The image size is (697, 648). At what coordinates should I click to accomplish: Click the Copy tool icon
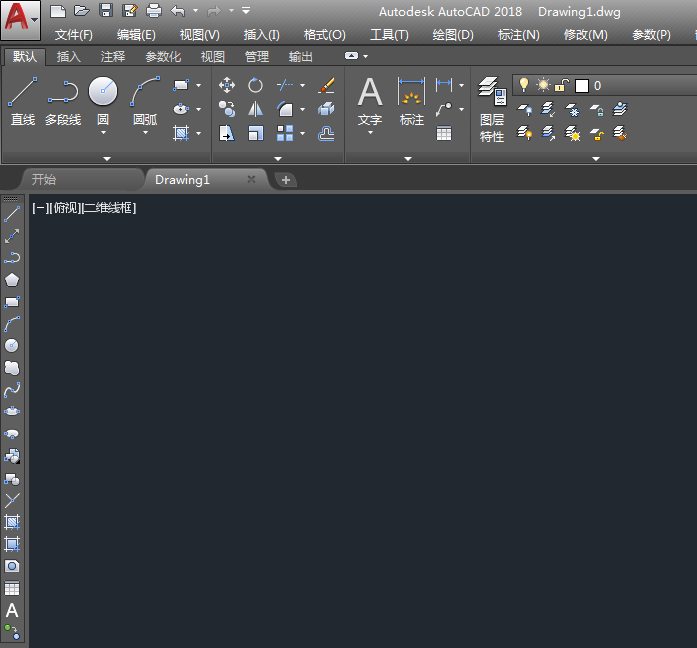coord(227,109)
